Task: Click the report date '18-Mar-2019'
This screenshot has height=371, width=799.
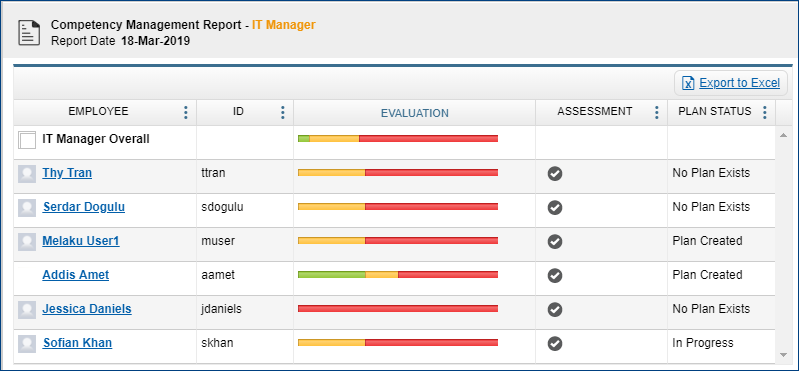Action: pos(155,41)
